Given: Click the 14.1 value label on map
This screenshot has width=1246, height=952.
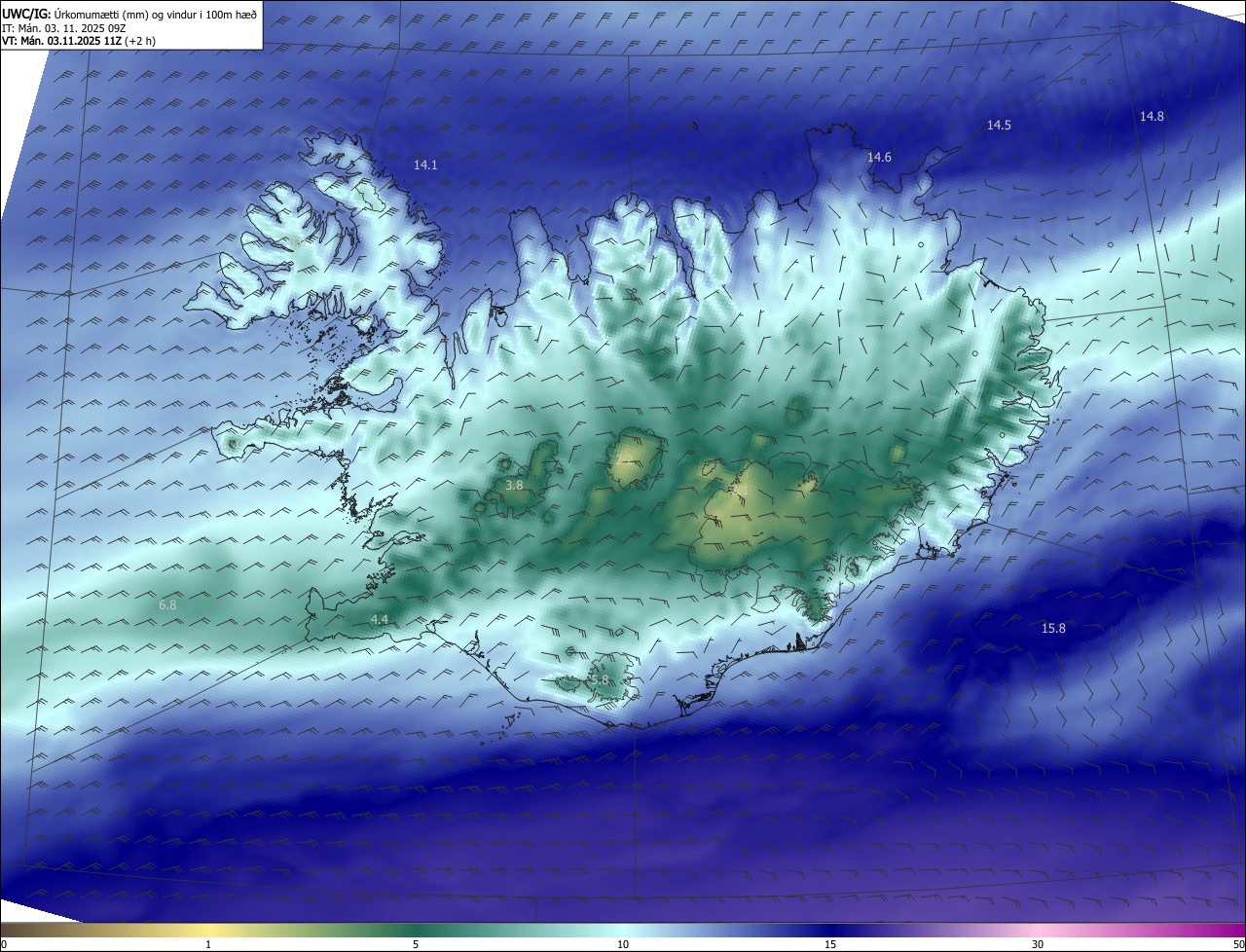Looking at the screenshot, I should pos(425,165).
